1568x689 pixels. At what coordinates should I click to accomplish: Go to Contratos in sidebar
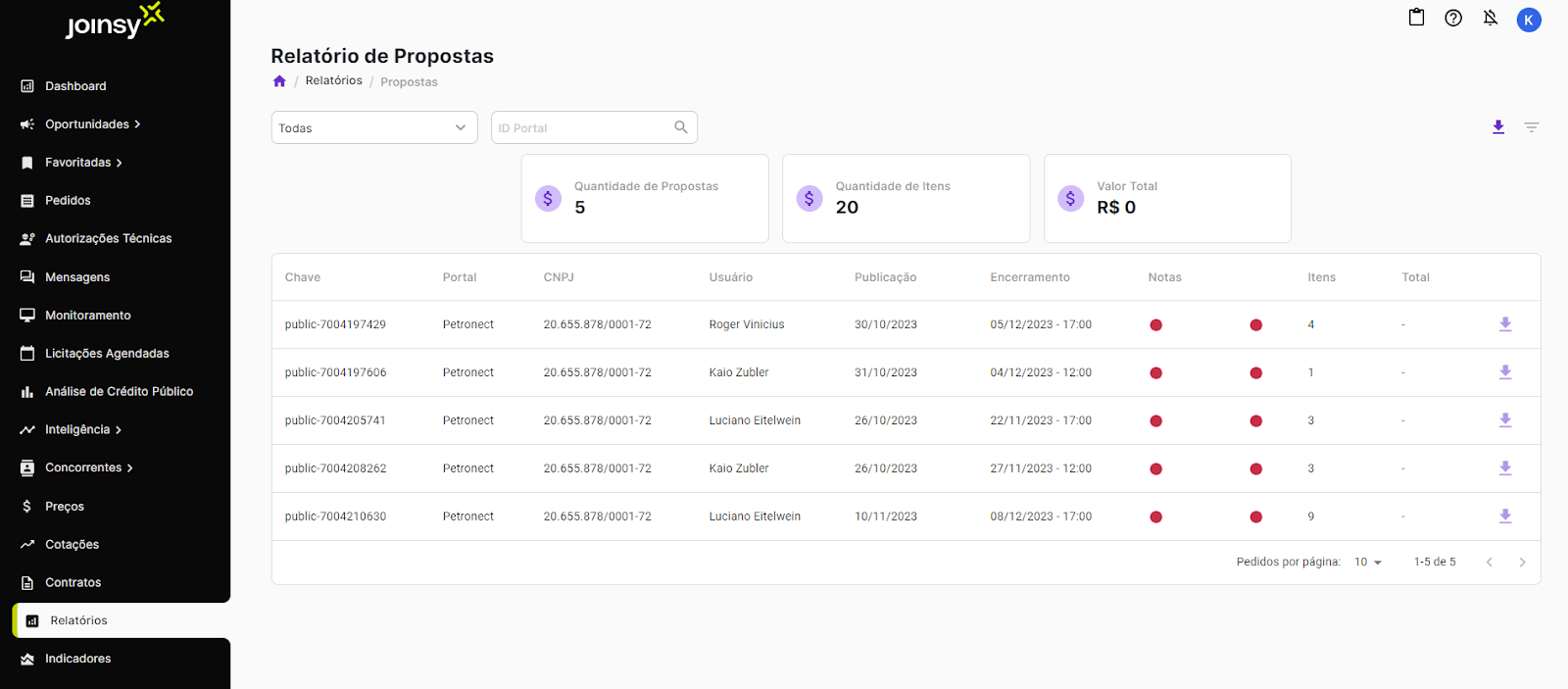click(73, 582)
